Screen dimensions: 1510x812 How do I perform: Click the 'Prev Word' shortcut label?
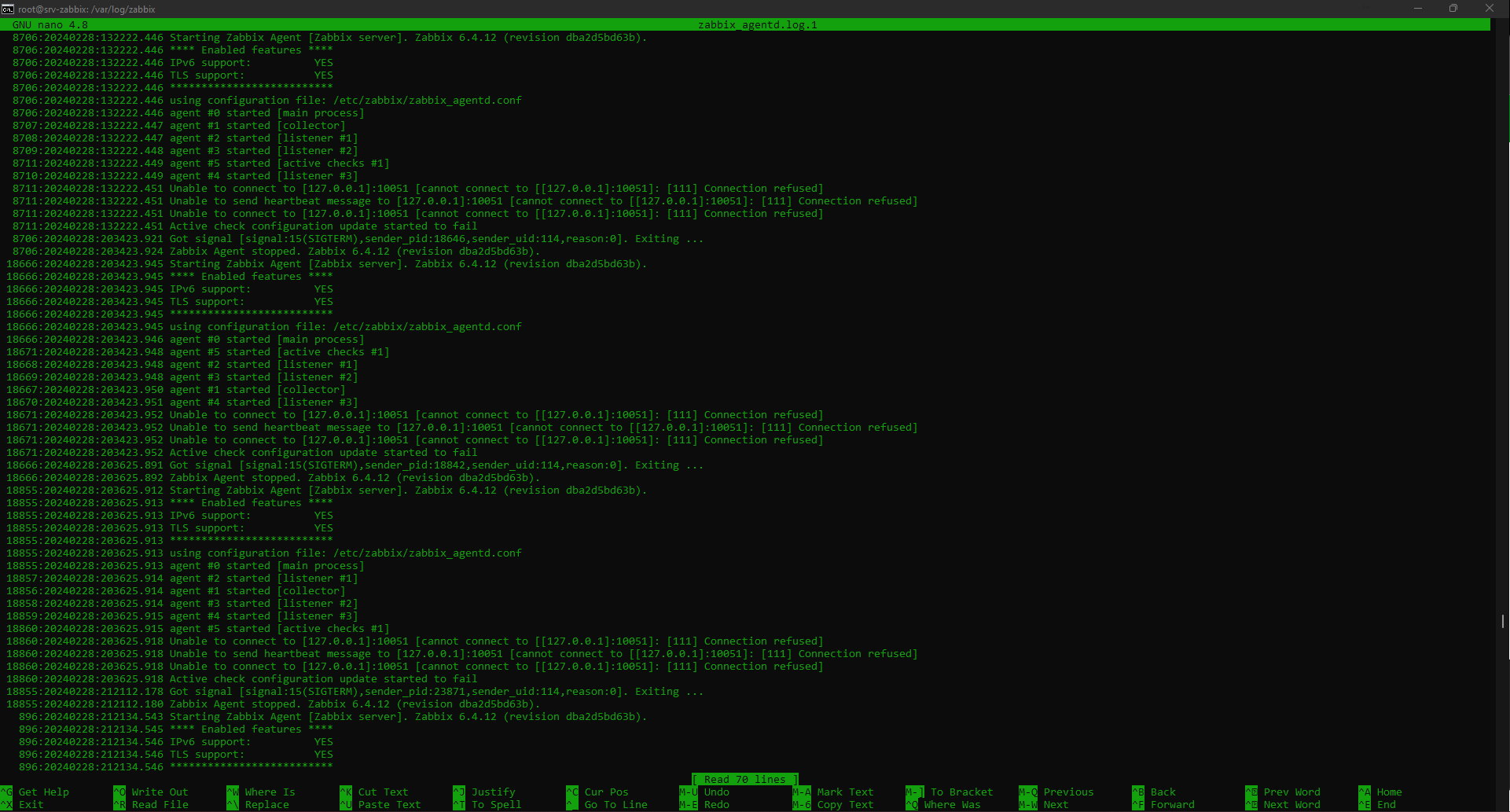[x=1292, y=792]
